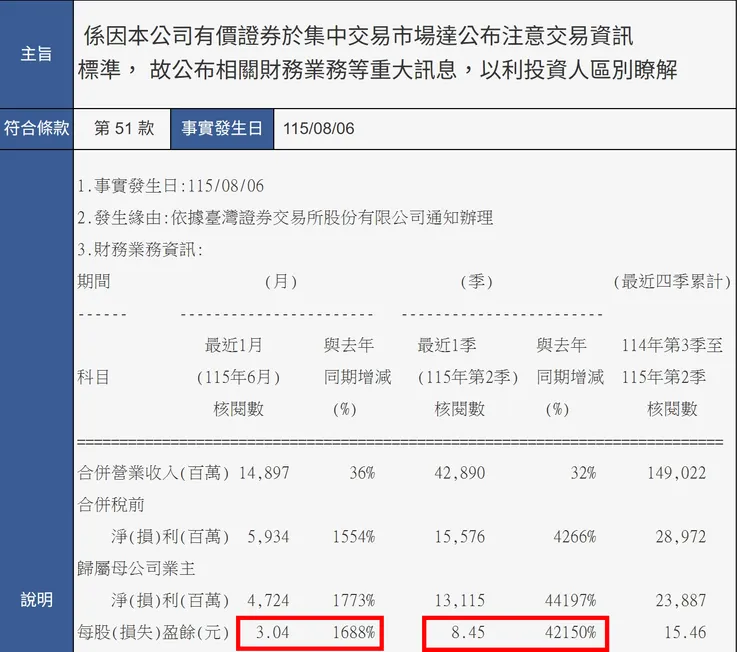The width and height of the screenshot is (740, 652).
Task: Select the cumulative EPS value 15.46
Action: point(685,632)
